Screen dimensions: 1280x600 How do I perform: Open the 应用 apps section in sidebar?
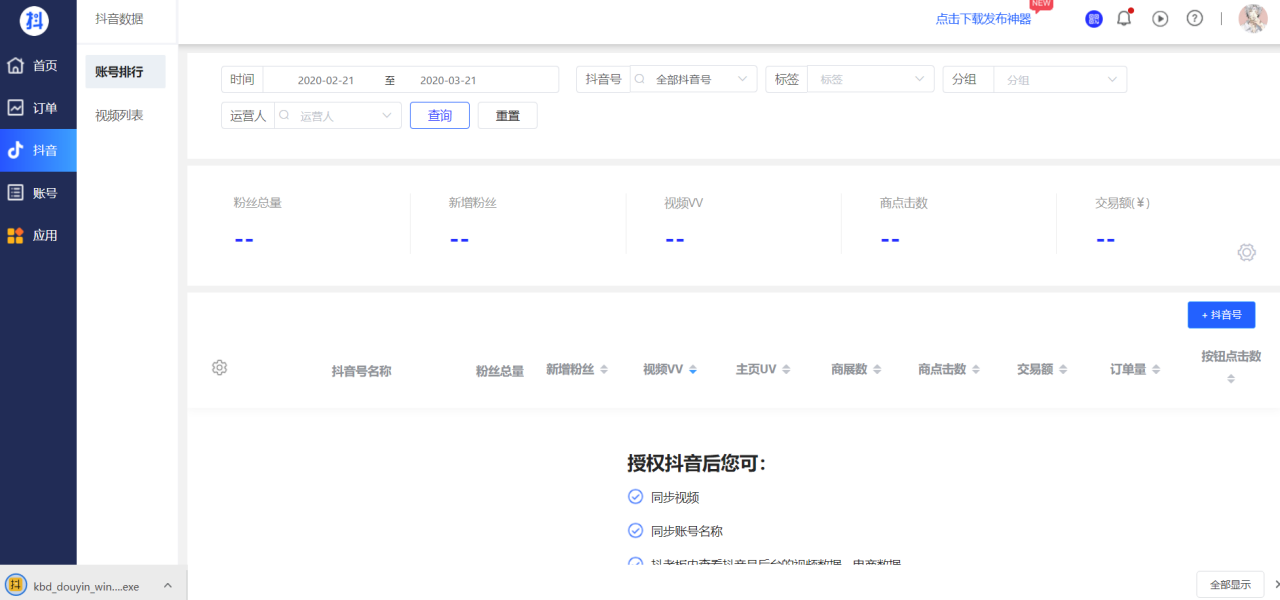point(38,235)
